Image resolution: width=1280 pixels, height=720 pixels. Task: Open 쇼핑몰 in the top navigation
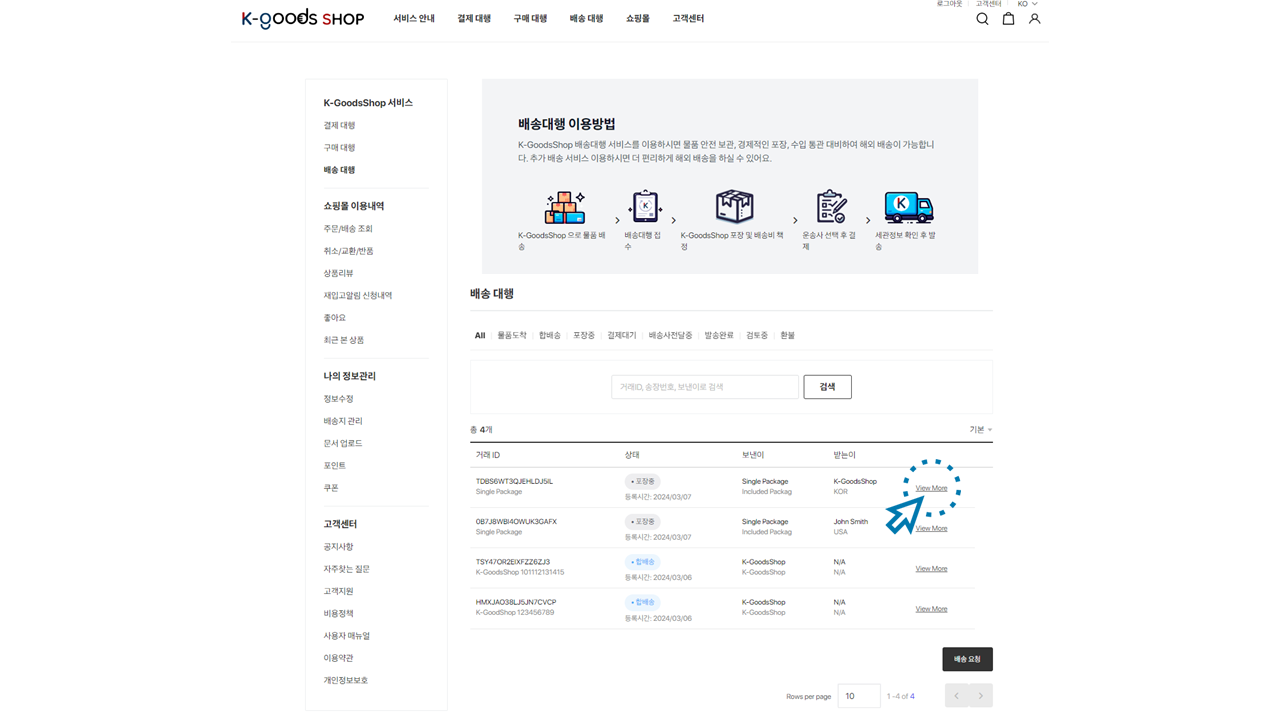point(637,19)
